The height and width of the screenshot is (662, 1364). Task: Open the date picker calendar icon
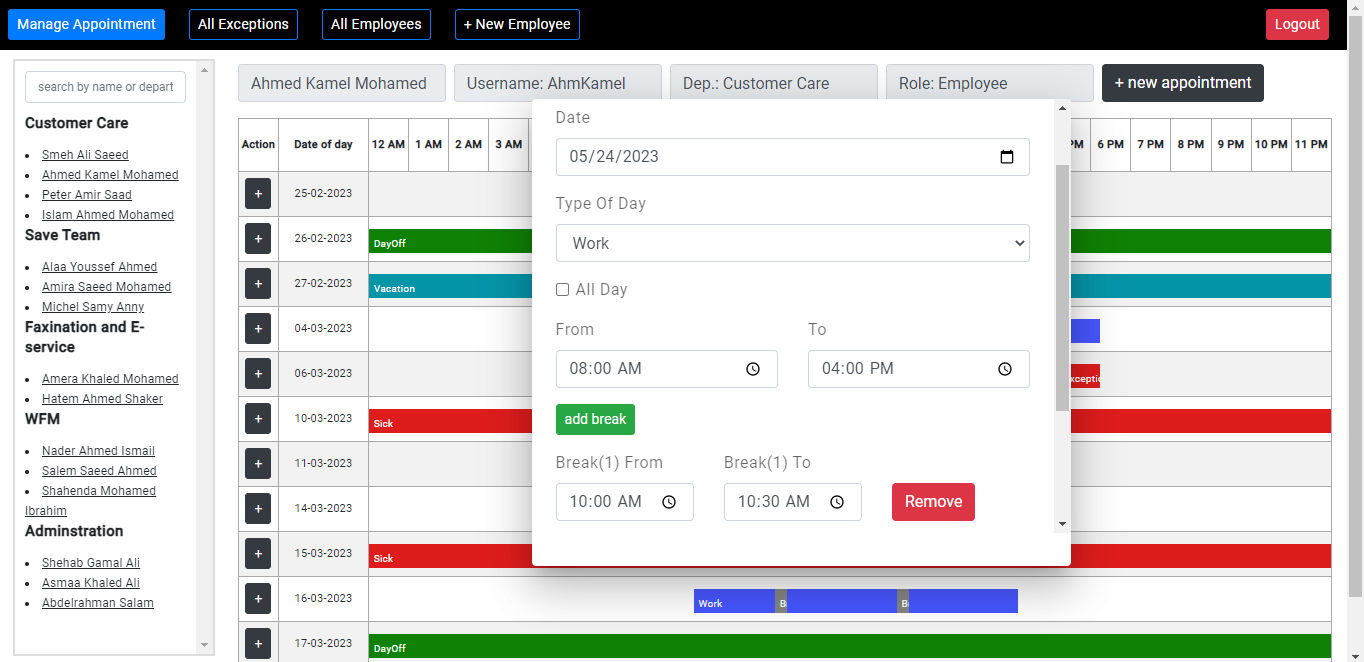tap(1007, 157)
